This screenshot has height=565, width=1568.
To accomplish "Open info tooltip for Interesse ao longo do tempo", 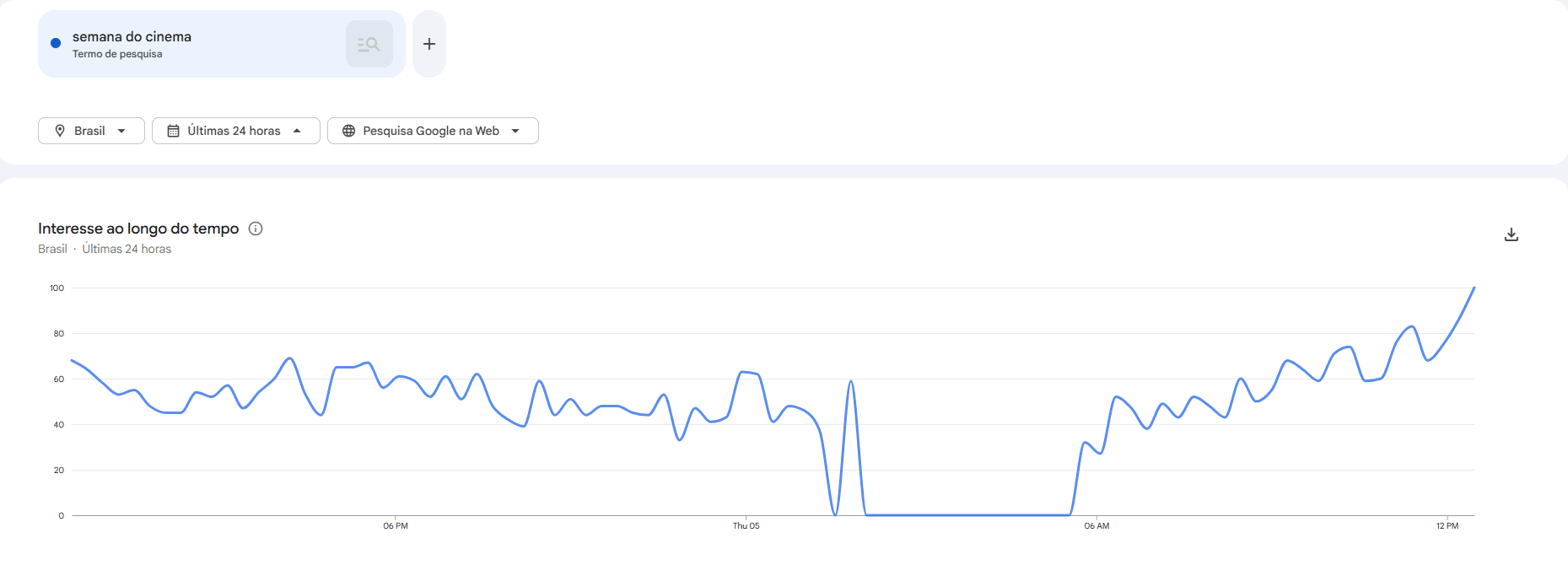I will point(256,229).
